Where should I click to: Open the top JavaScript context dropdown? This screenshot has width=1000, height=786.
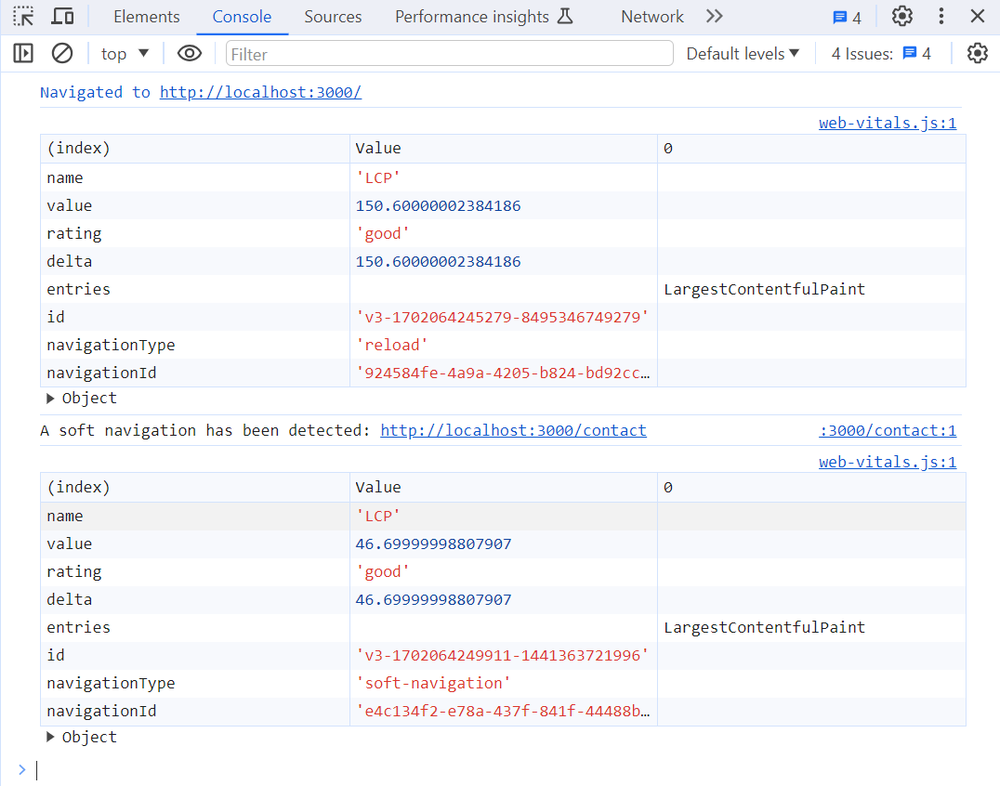click(x=124, y=54)
